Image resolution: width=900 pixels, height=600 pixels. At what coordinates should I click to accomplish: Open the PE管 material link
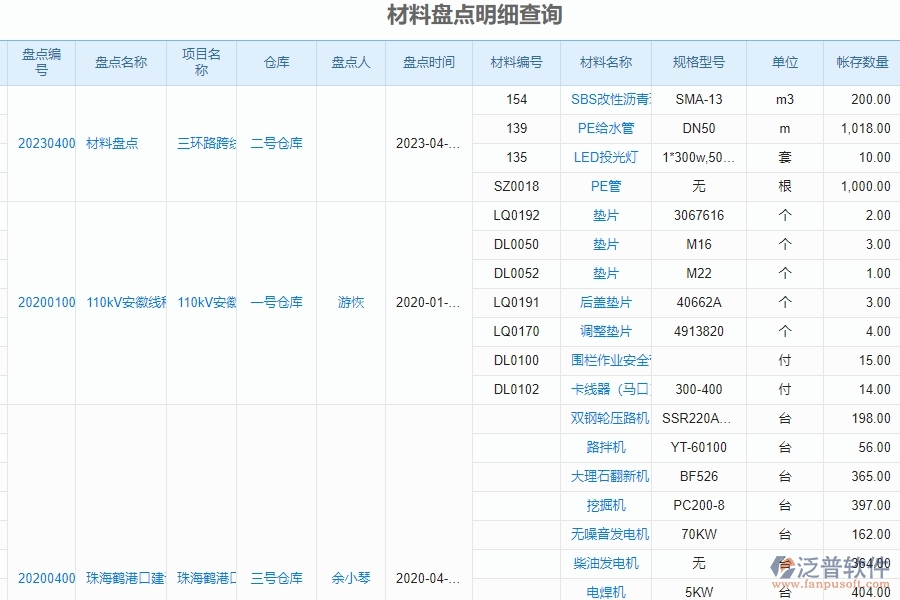click(x=605, y=186)
